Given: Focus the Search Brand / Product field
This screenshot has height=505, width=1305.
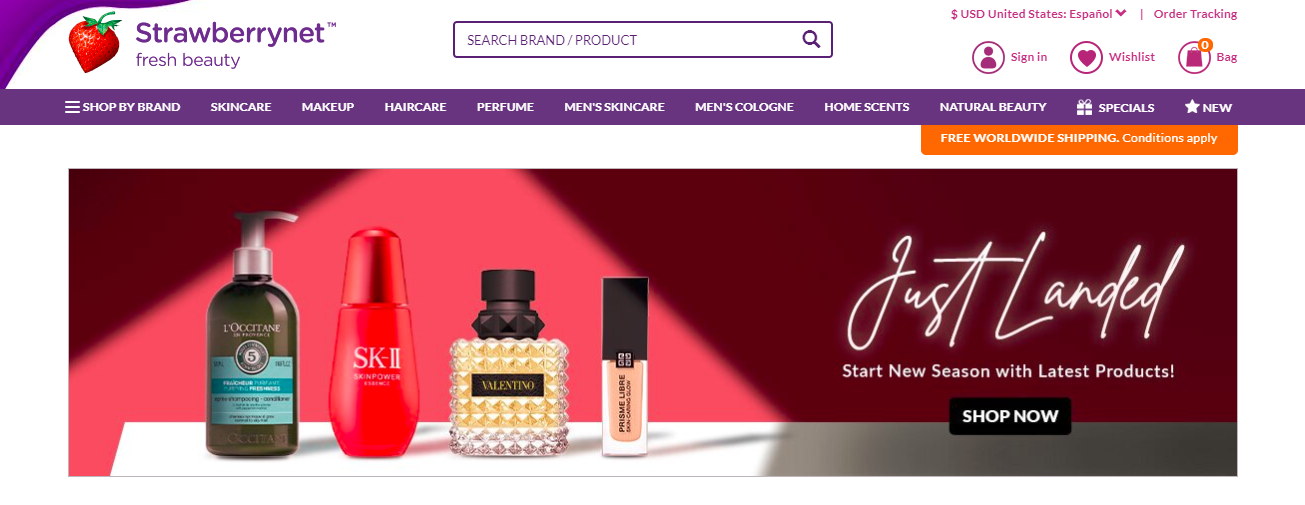Looking at the screenshot, I should click(643, 40).
